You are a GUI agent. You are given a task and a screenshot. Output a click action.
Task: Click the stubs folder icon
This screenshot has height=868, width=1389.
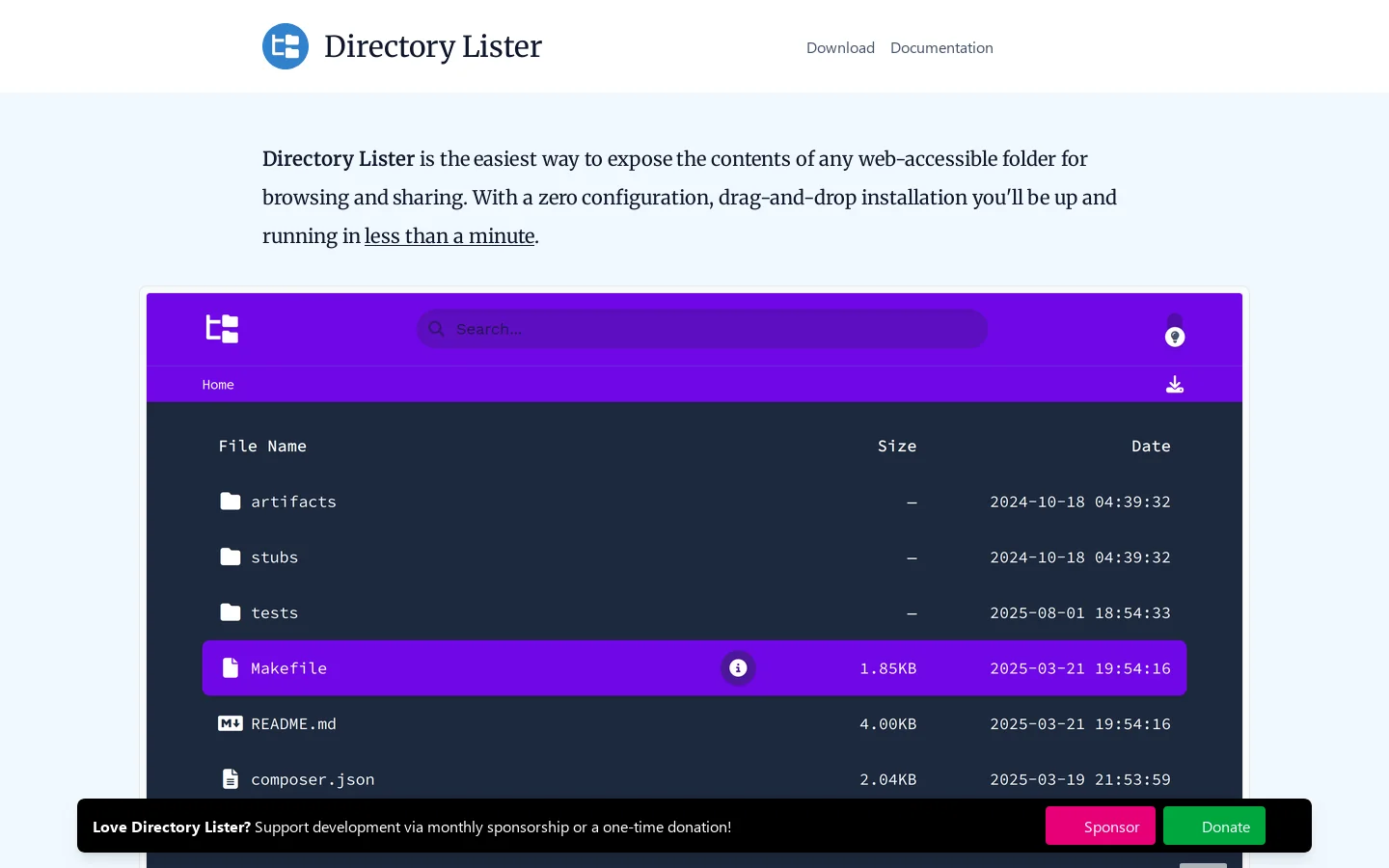[x=230, y=557]
